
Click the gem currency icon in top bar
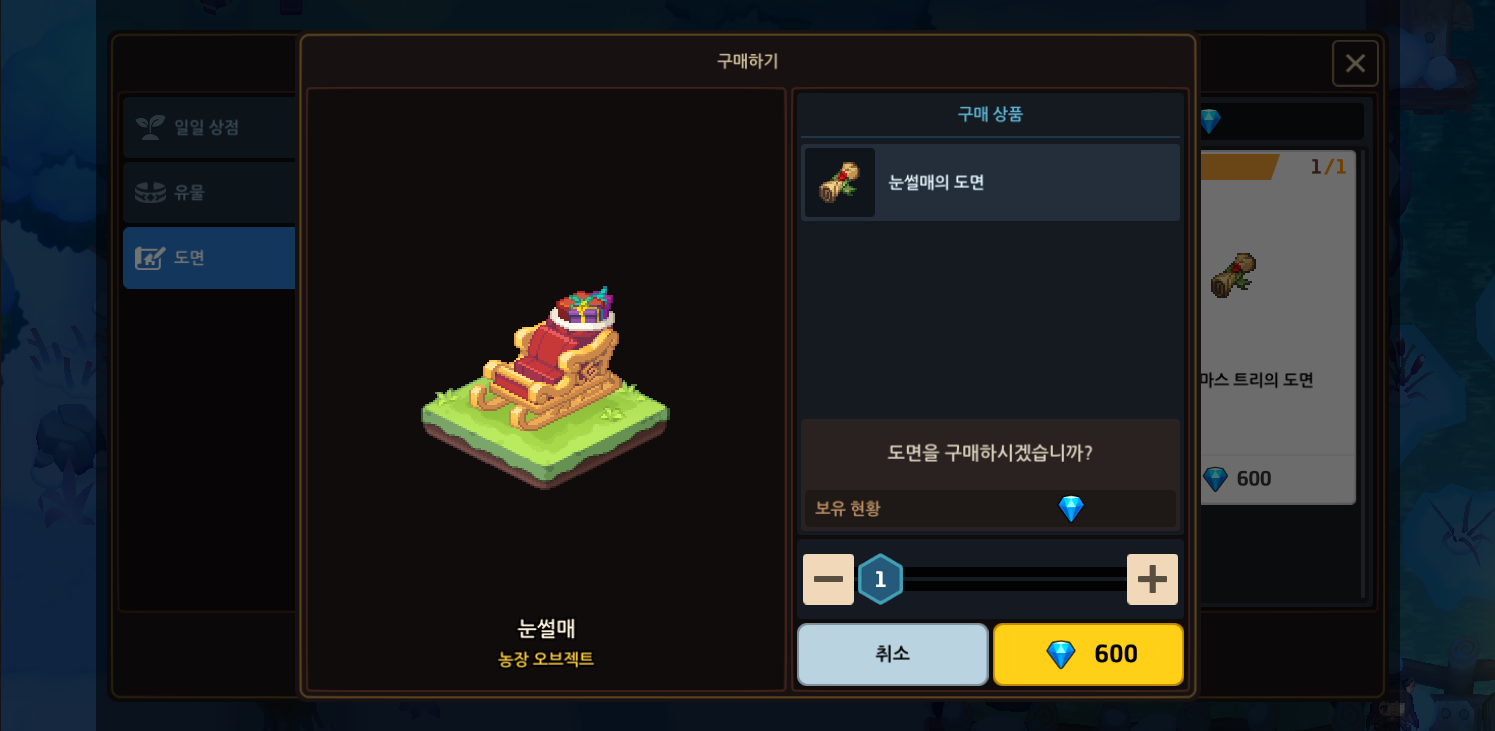point(1209,121)
